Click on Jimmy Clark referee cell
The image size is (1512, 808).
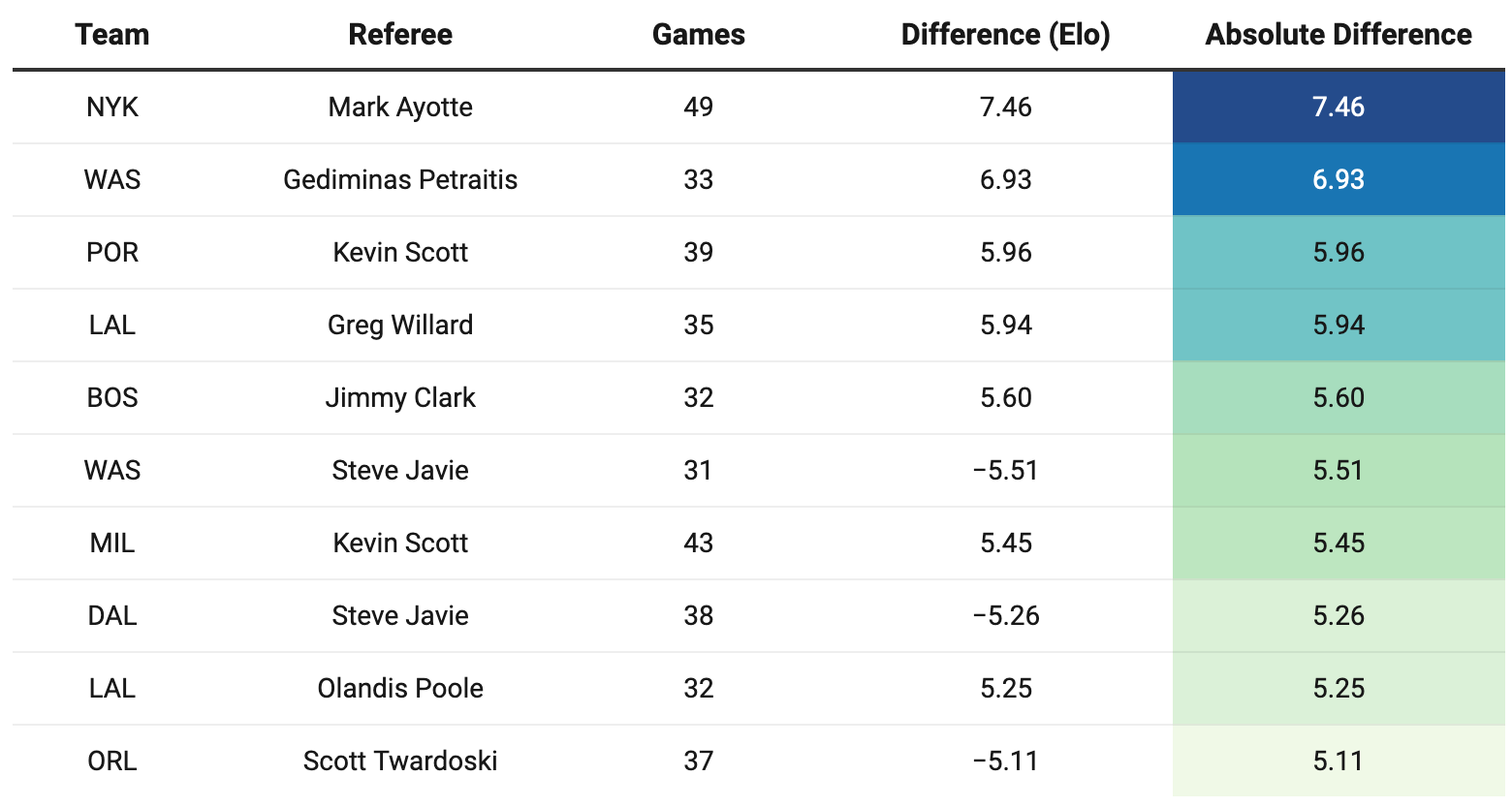(x=400, y=397)
